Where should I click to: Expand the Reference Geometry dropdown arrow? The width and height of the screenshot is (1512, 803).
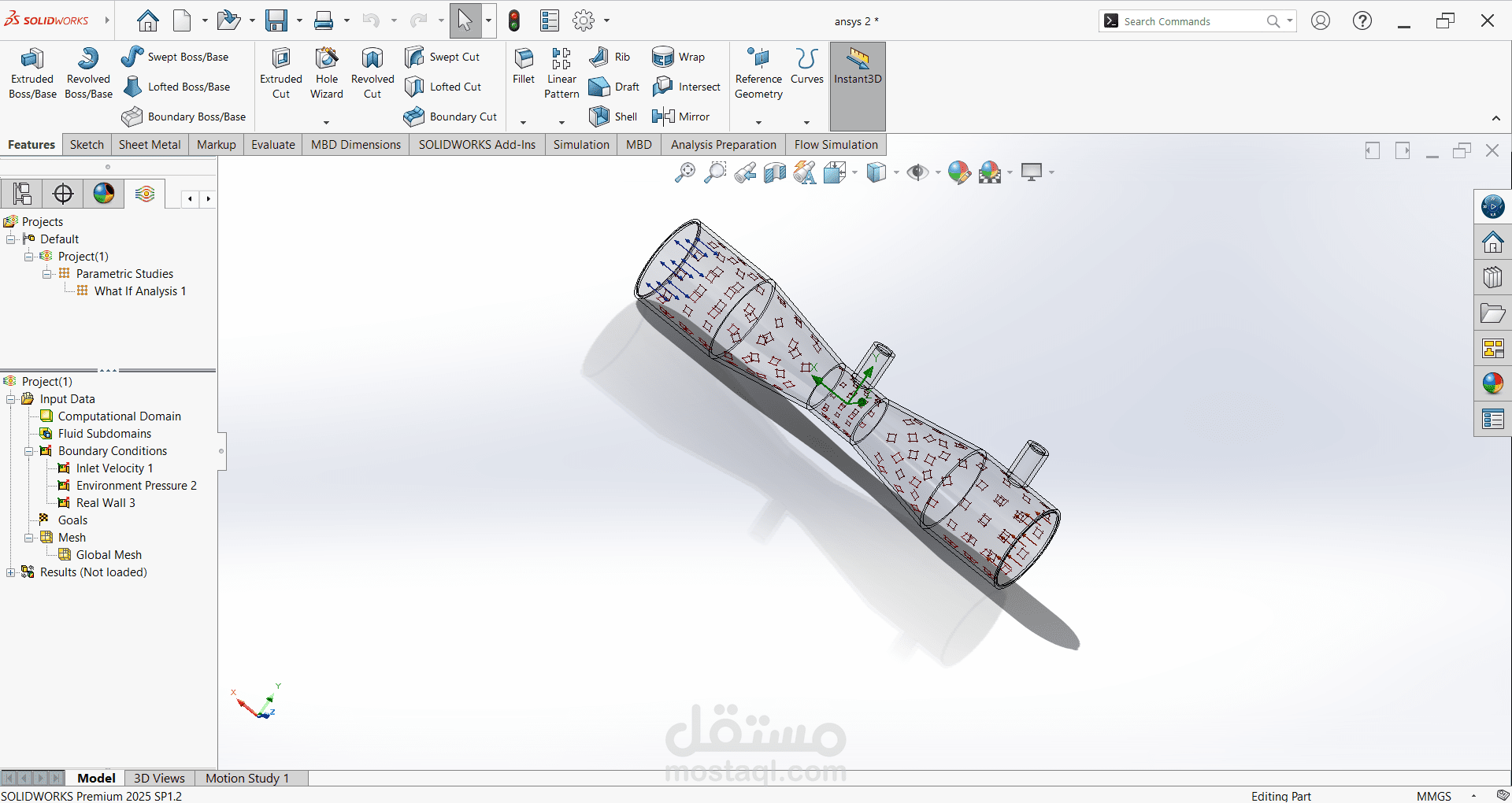[758, 122]
